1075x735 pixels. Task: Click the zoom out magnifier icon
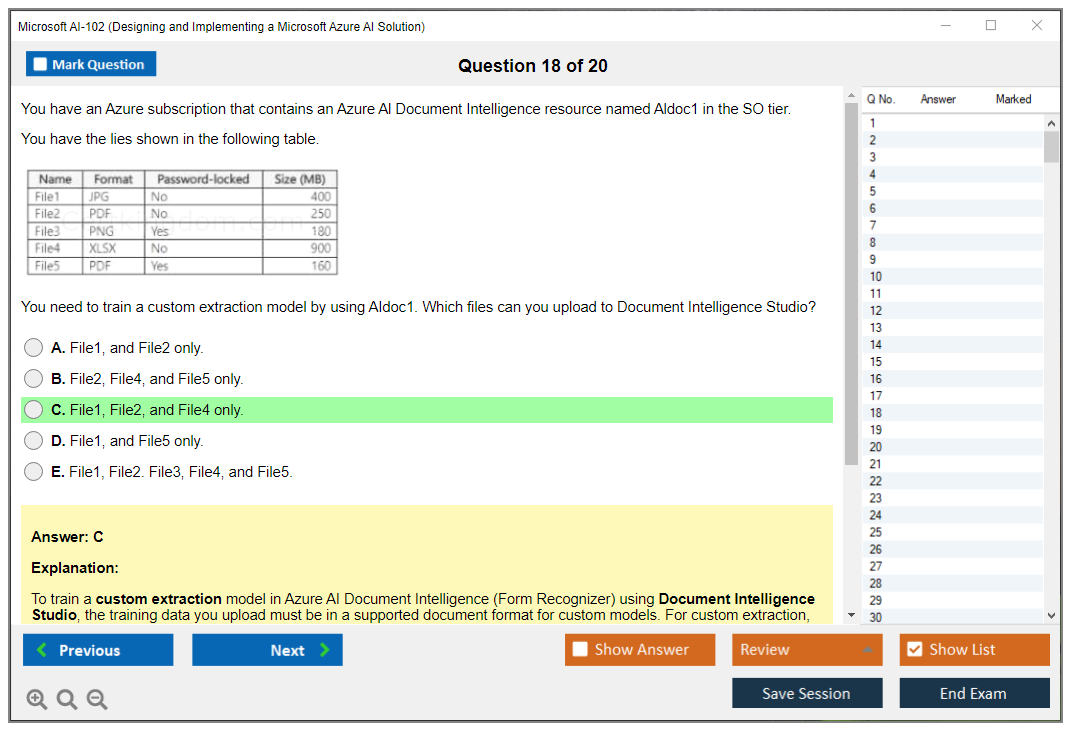pyautogui.click(x=97, y=699)
